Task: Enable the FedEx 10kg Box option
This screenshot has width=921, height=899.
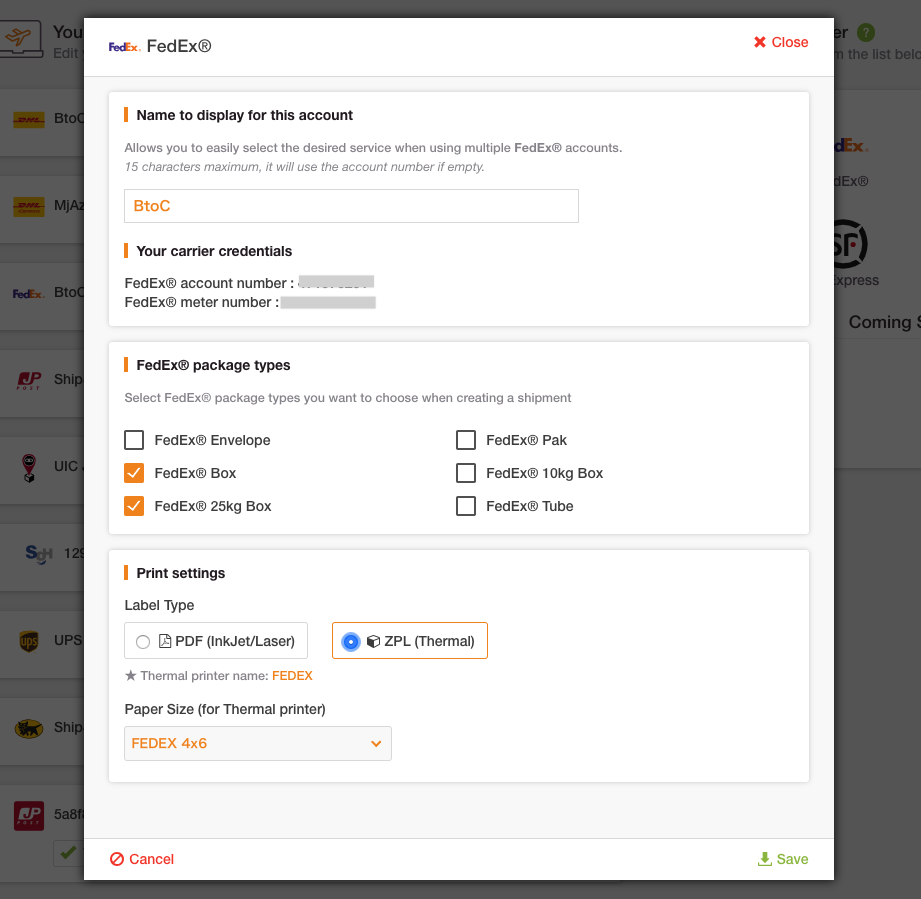Action: coord(466,473)
